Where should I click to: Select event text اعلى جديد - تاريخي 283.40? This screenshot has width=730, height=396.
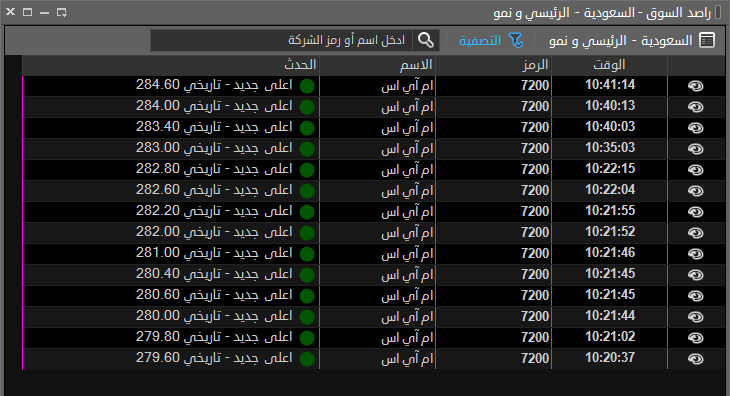click(214, 127)
